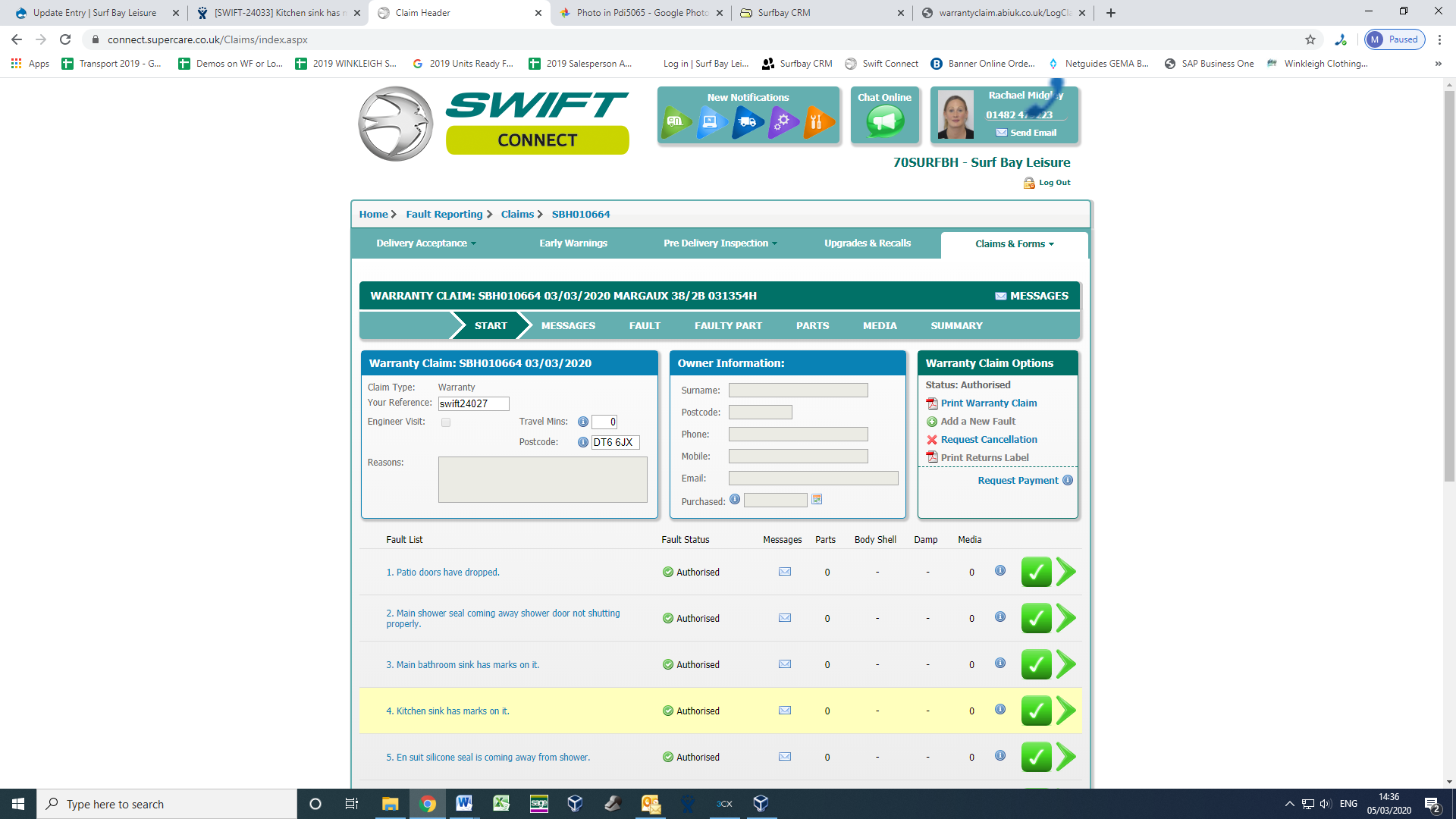Screen dimensions: 1456x819
Task: Click info icon beside Travel Mins
Action: 582,422
